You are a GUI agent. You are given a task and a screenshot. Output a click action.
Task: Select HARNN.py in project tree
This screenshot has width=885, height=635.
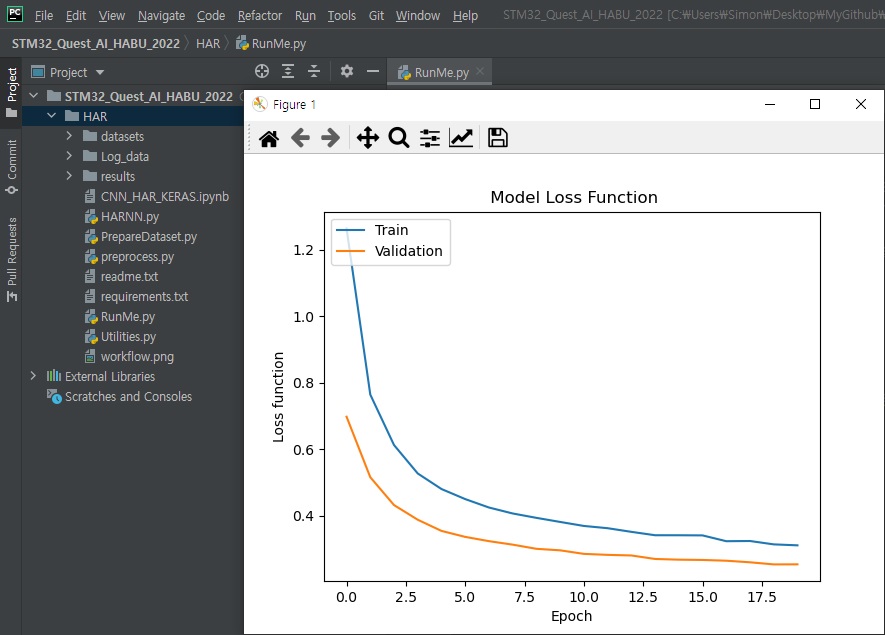pyautogui.click(x=130, y=216)
